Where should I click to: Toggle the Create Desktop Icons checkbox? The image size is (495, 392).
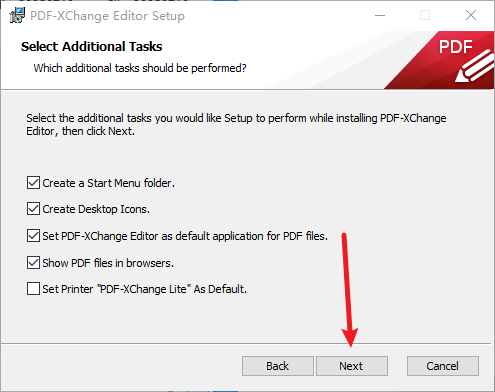(33, 209)
